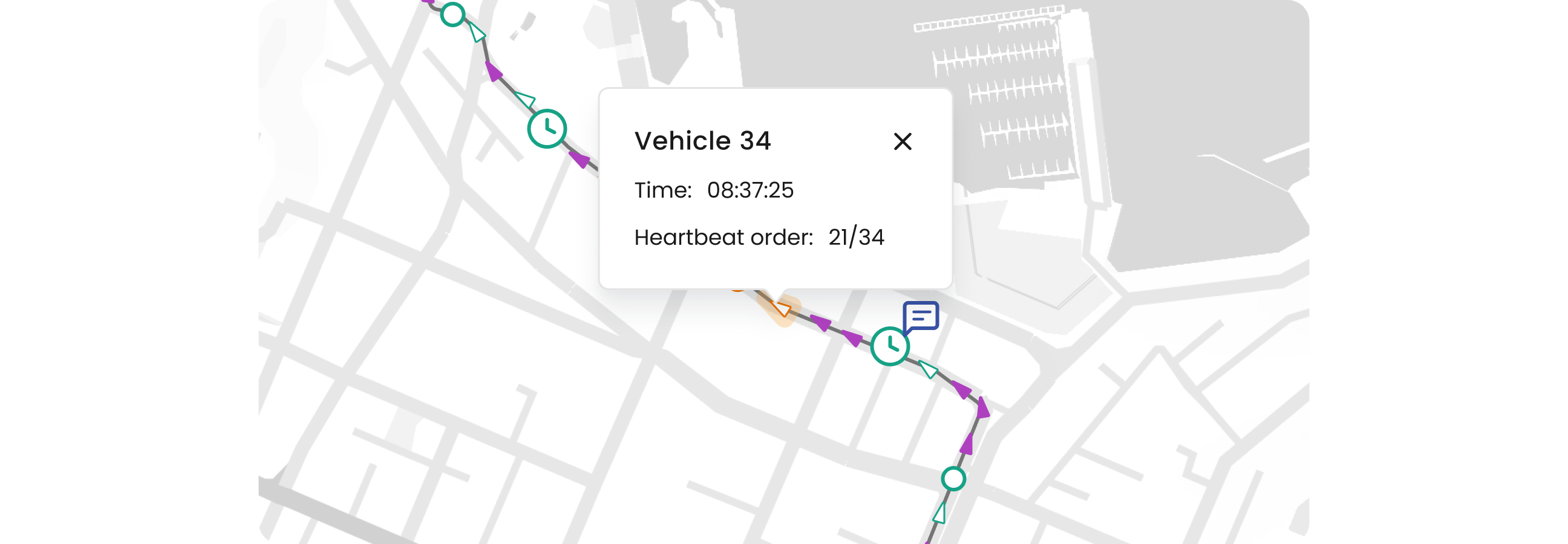The width and height of the screenshot is (1568, 544).
Task: Click the green clock marker beside the message icon
Action: tap(890, 346)
